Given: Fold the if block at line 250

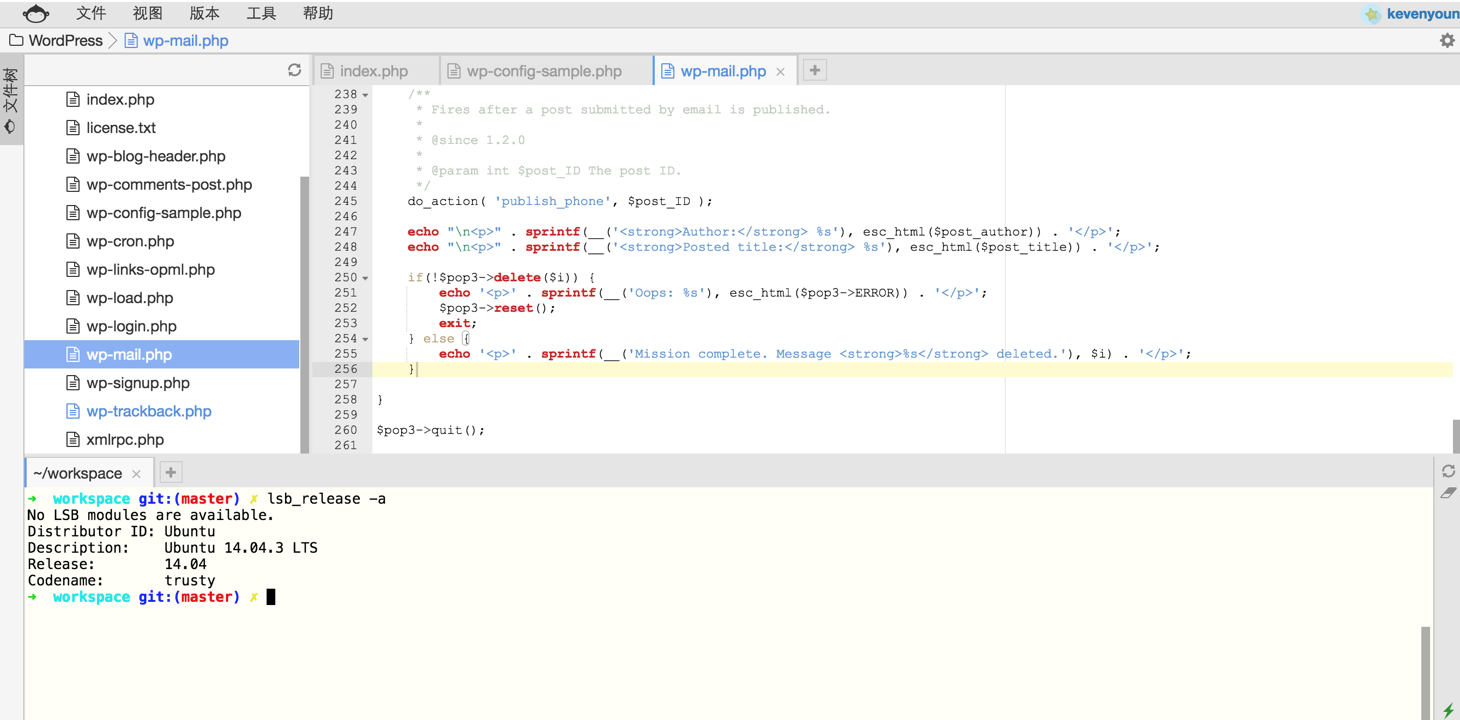Looking at the screenshot, I should point(365,278).
